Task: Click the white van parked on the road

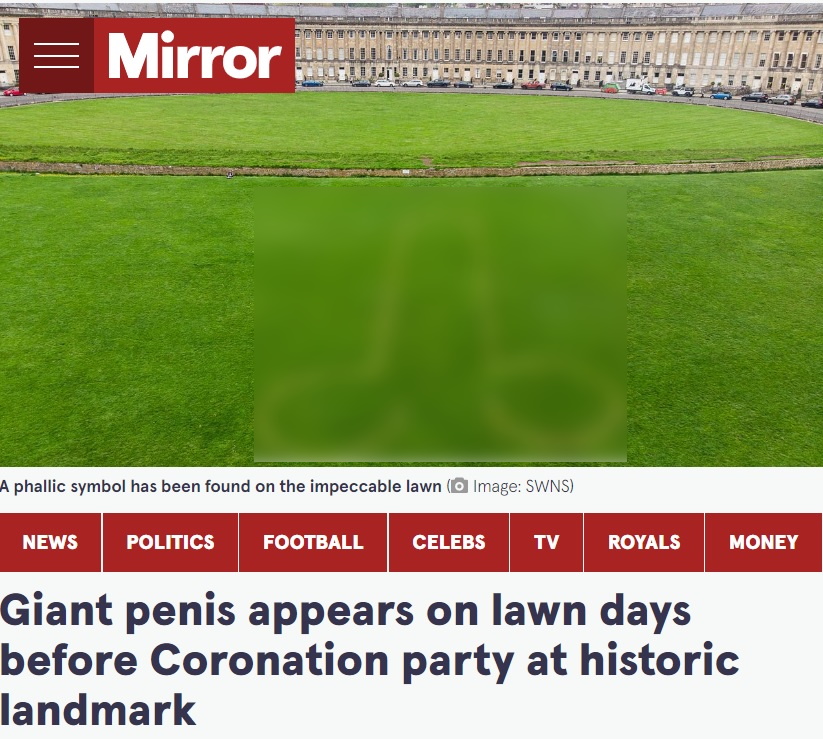Action: (x=640, y=86)
